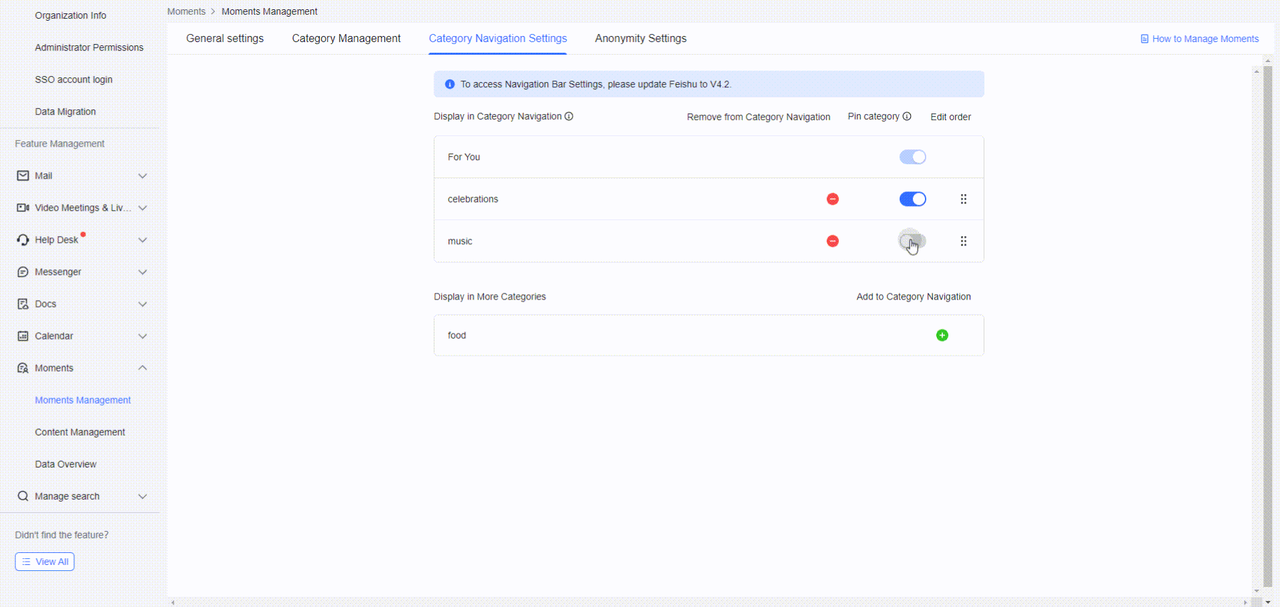Open the Anonymity Settings tab
1280x607 pixels.
(x=640, y=39)
